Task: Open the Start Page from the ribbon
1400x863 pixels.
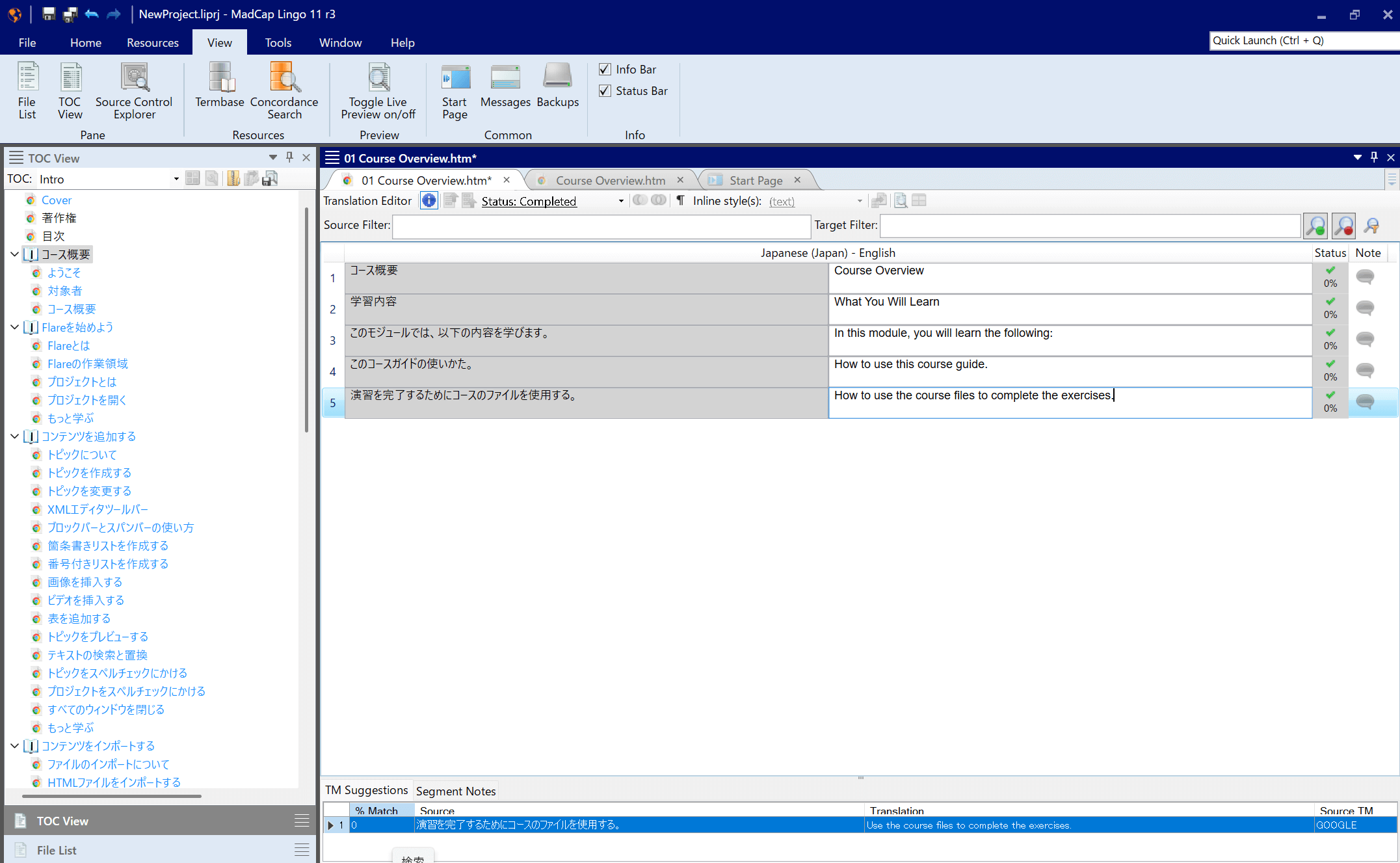Action: [455, 91]
